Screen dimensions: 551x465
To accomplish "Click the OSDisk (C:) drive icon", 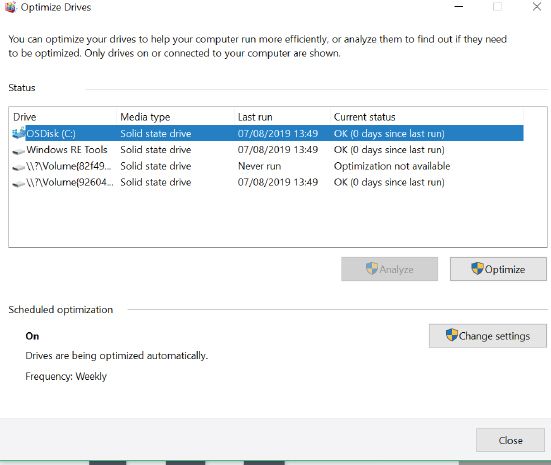I will pyautogui.click(x=19, y=133).
